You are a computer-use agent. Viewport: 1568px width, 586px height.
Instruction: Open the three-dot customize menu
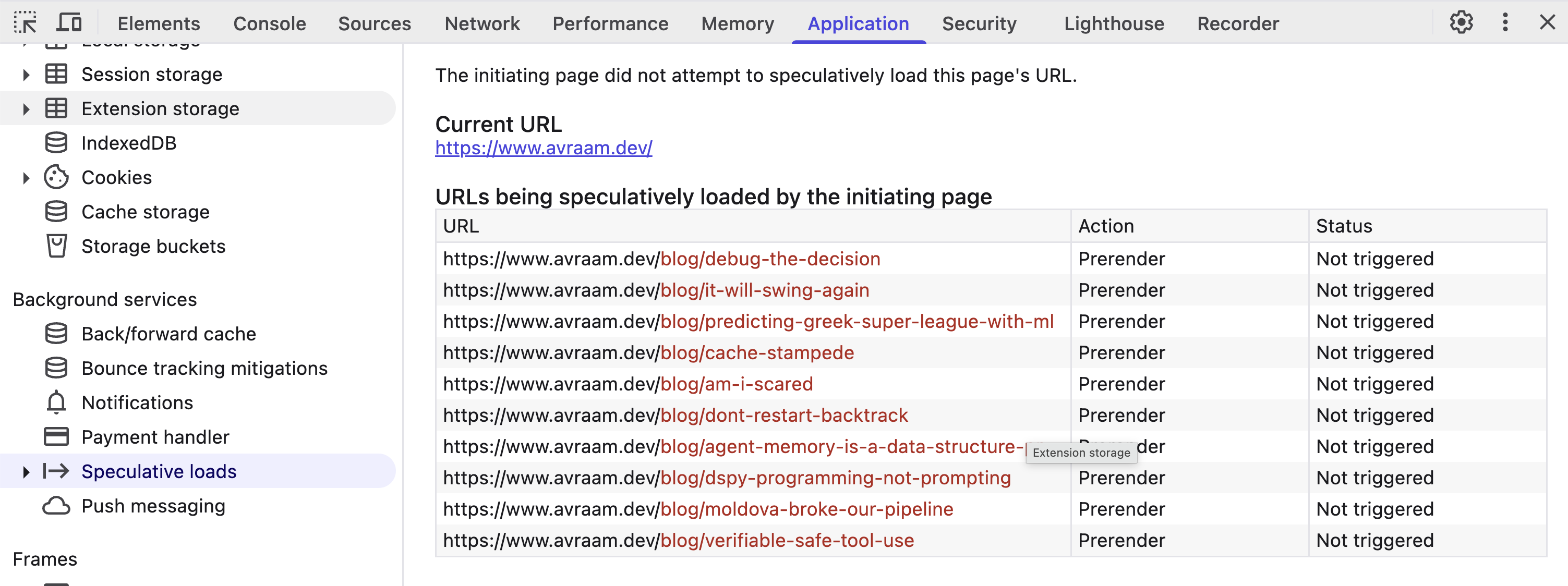(x=1505, y=22)
